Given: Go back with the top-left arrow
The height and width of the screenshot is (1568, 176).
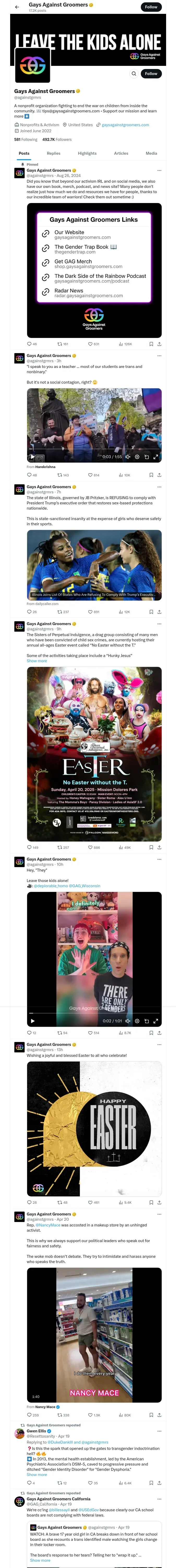Looking at the screenshot, I should 17,7.
